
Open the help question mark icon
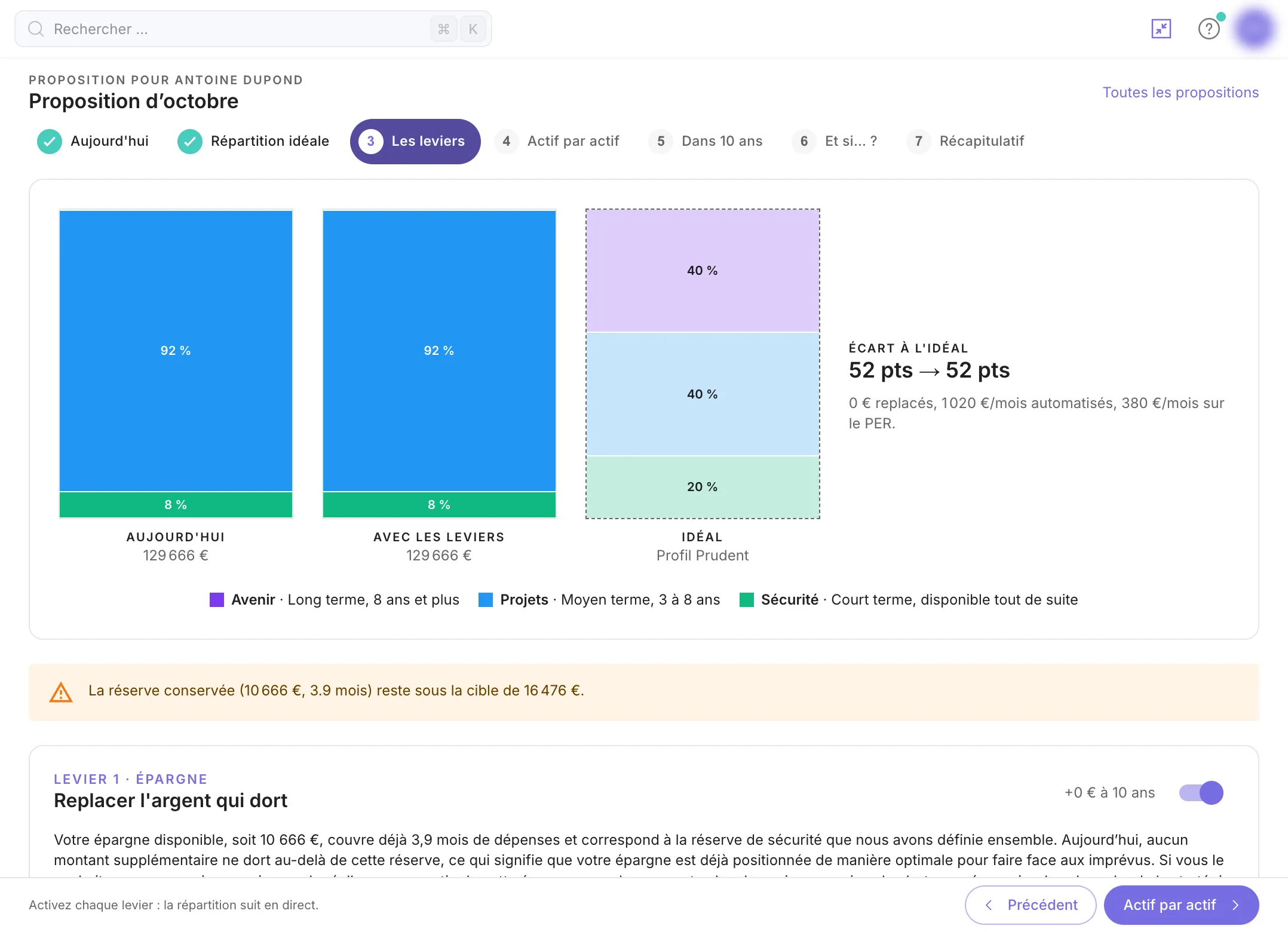(1209, 29)
